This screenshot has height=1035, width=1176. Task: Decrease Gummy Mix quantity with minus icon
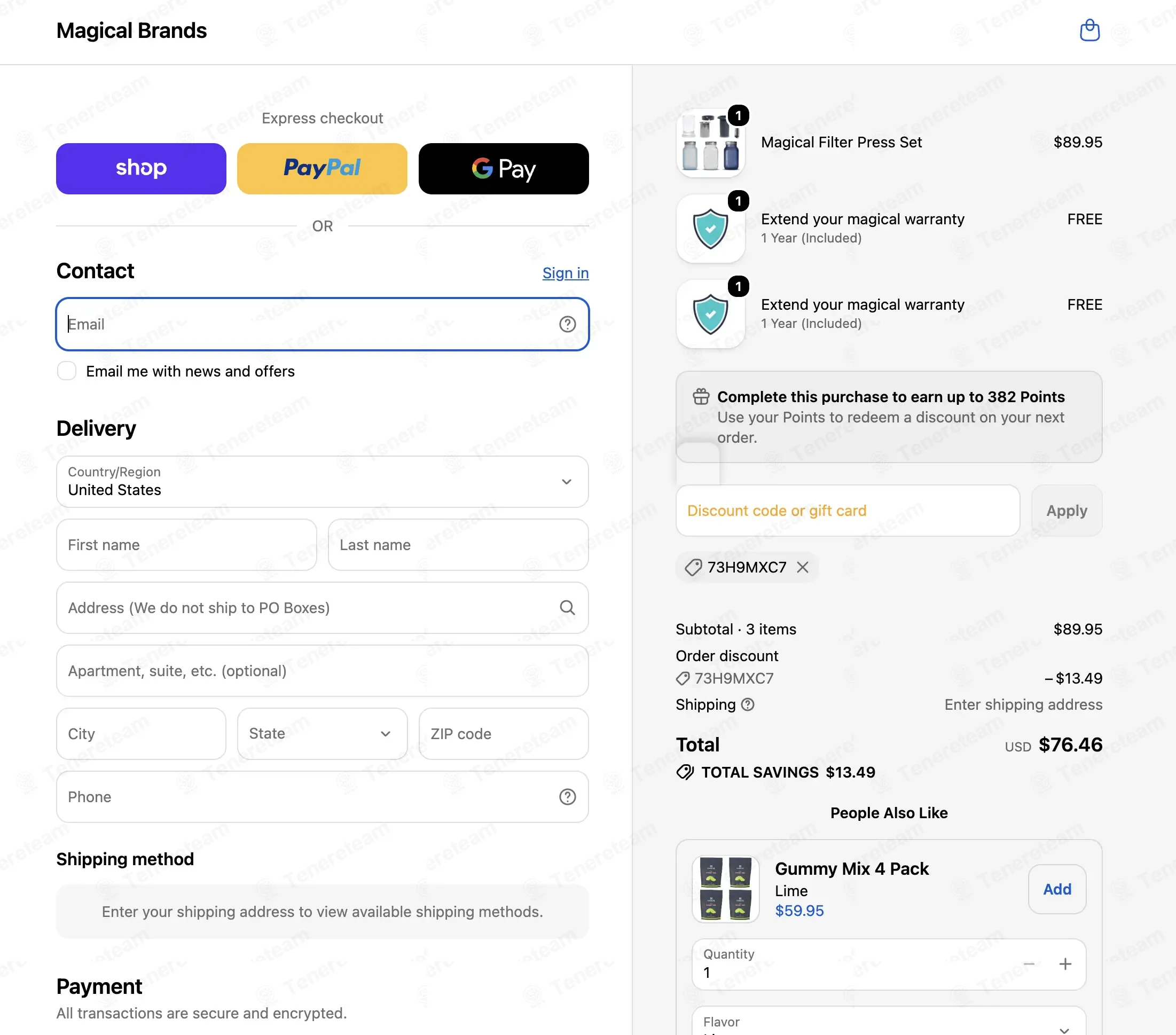click(x=1029, y=964)
